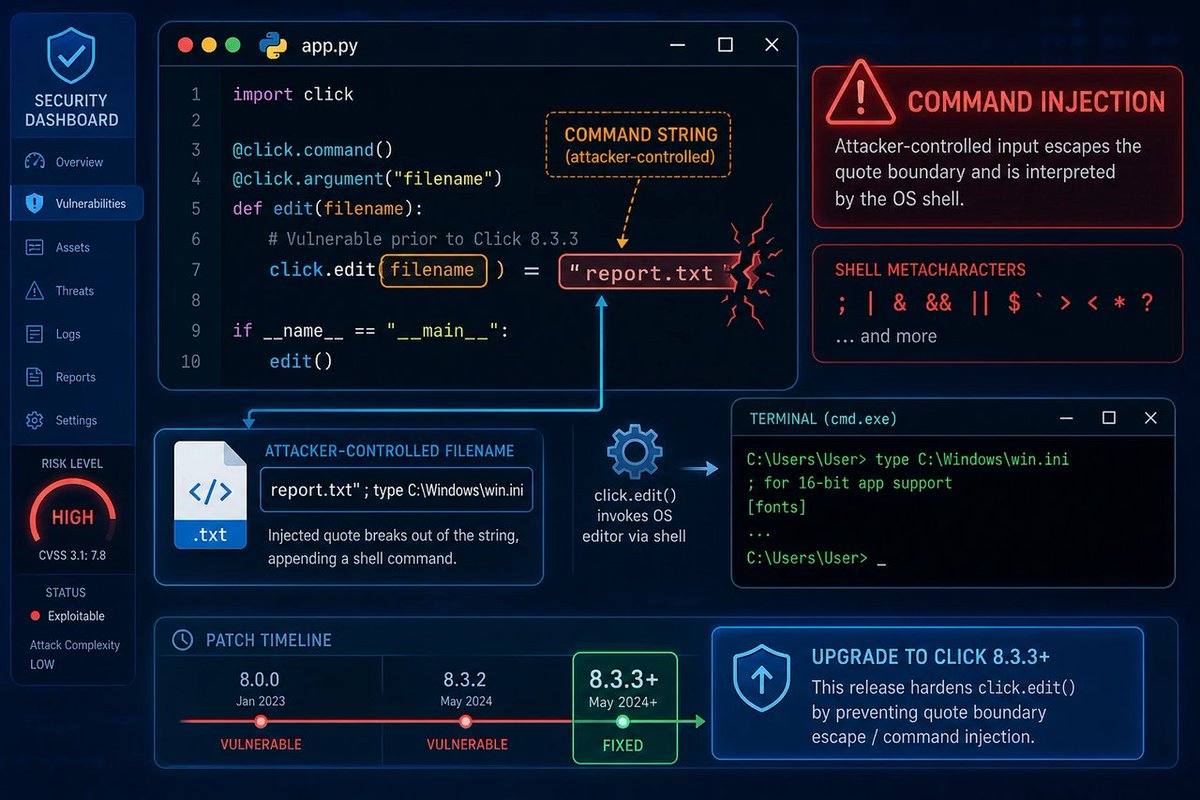1200x800 pixels.
Task: Click the upgrade shield arrow icon
Action: tap(762, 678)
